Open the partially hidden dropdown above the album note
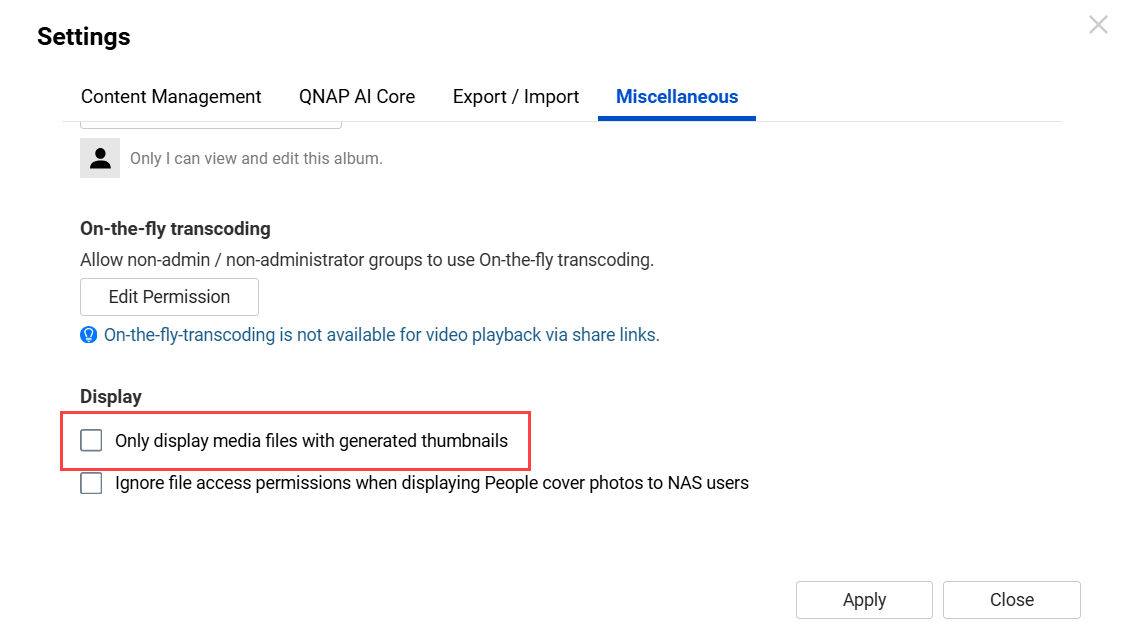1123x644 pixels. click(210, 125)
